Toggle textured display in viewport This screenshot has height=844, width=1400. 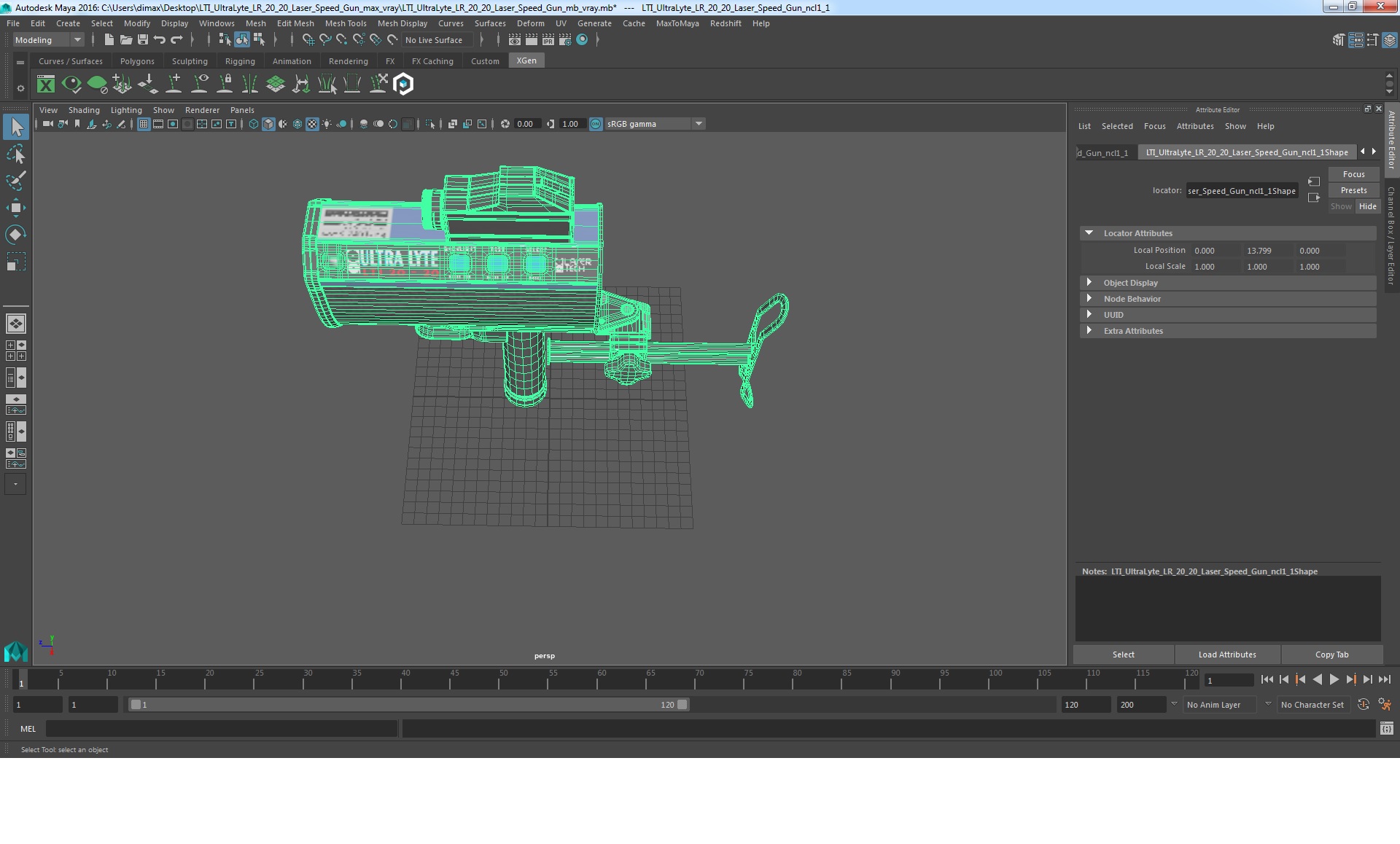pos(312,124)
